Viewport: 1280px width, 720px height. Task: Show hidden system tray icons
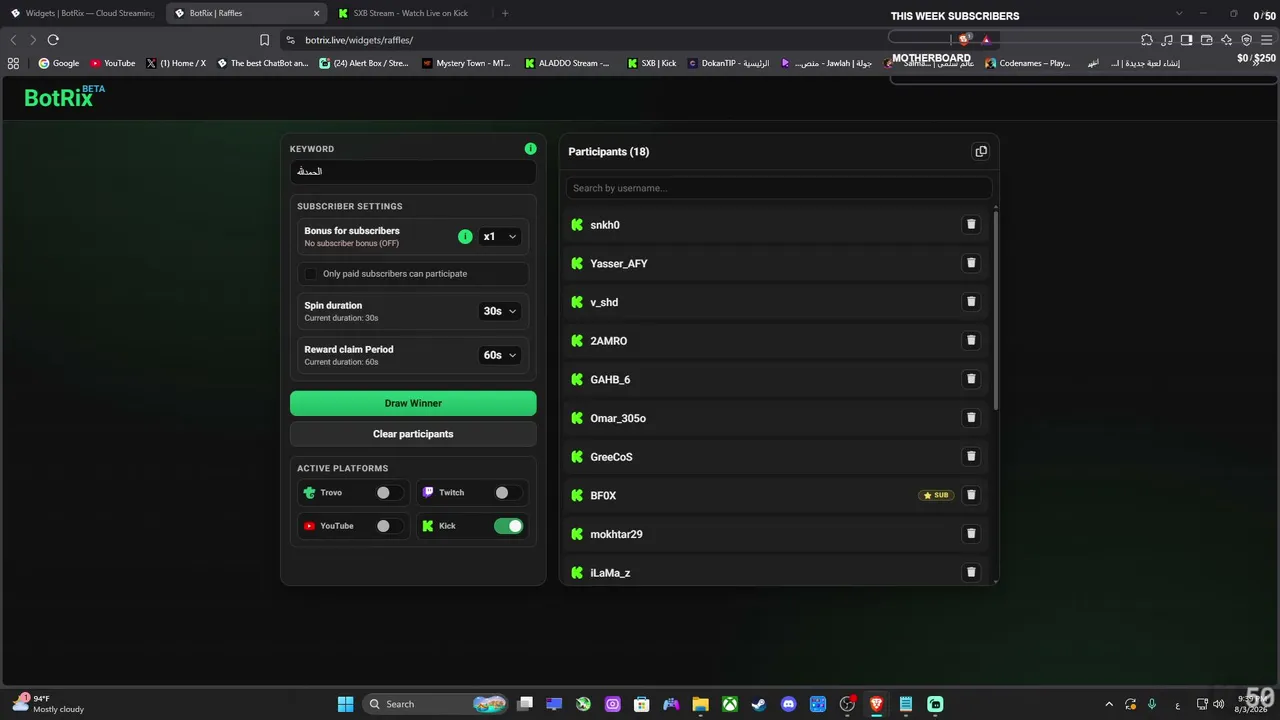[1109, 704]
